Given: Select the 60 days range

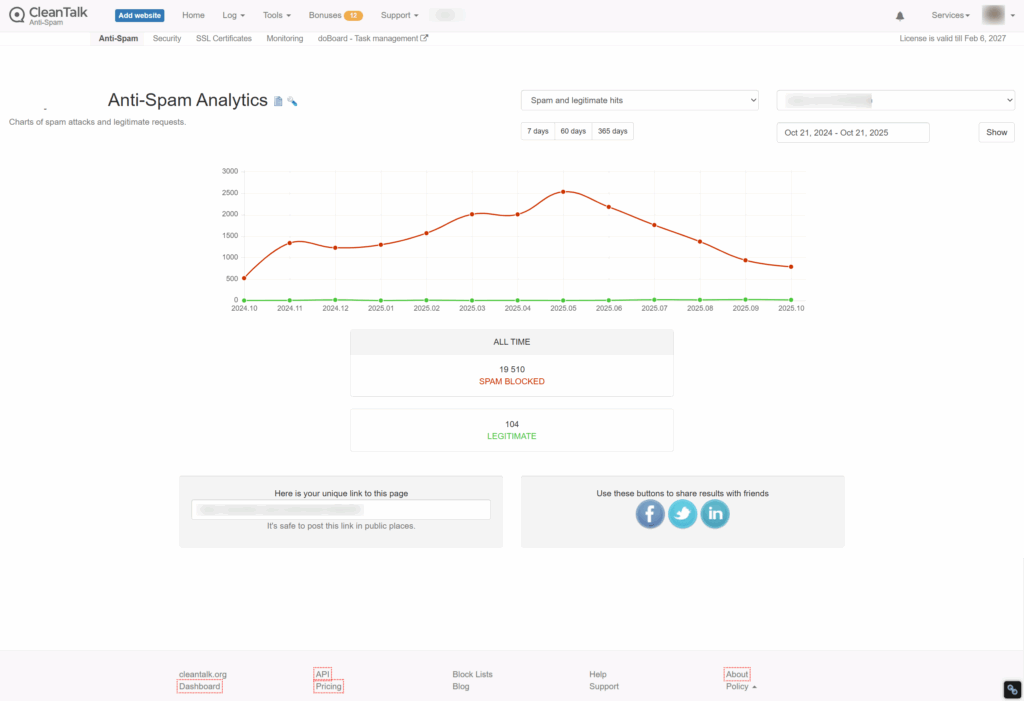Looking at the screenshot, I should 573,132.
